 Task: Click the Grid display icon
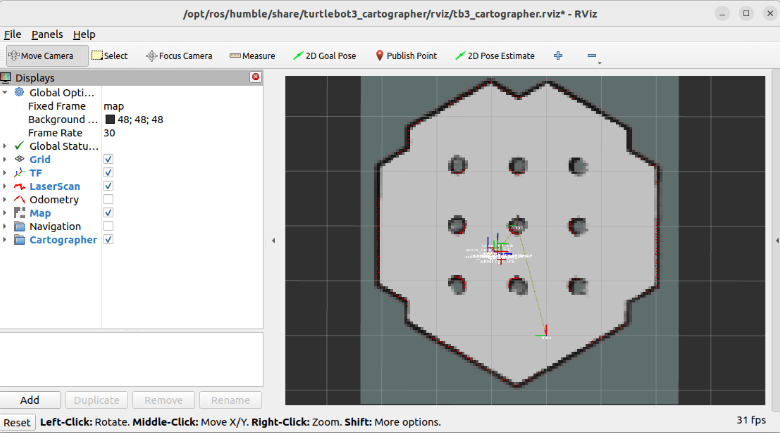click(x=19, y=159)
